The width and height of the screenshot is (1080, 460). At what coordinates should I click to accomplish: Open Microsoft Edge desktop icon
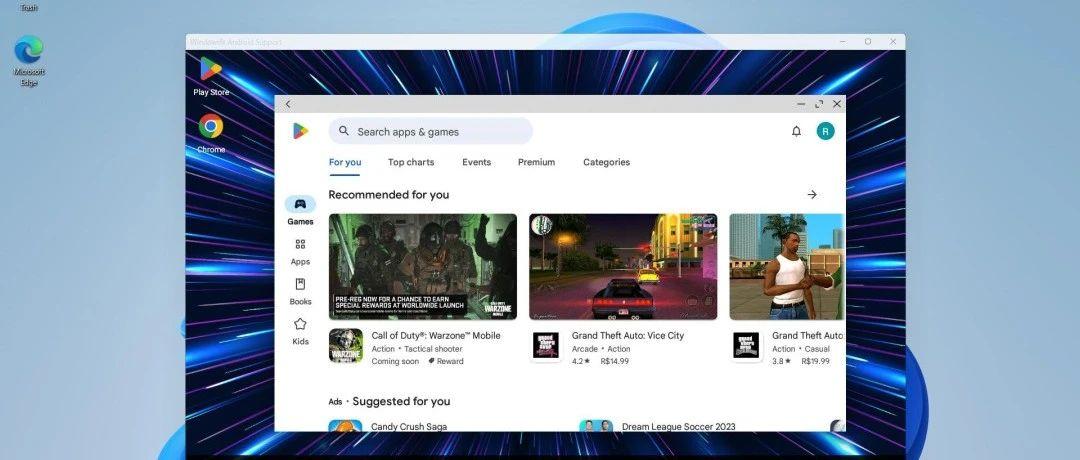tap(29, 61)
